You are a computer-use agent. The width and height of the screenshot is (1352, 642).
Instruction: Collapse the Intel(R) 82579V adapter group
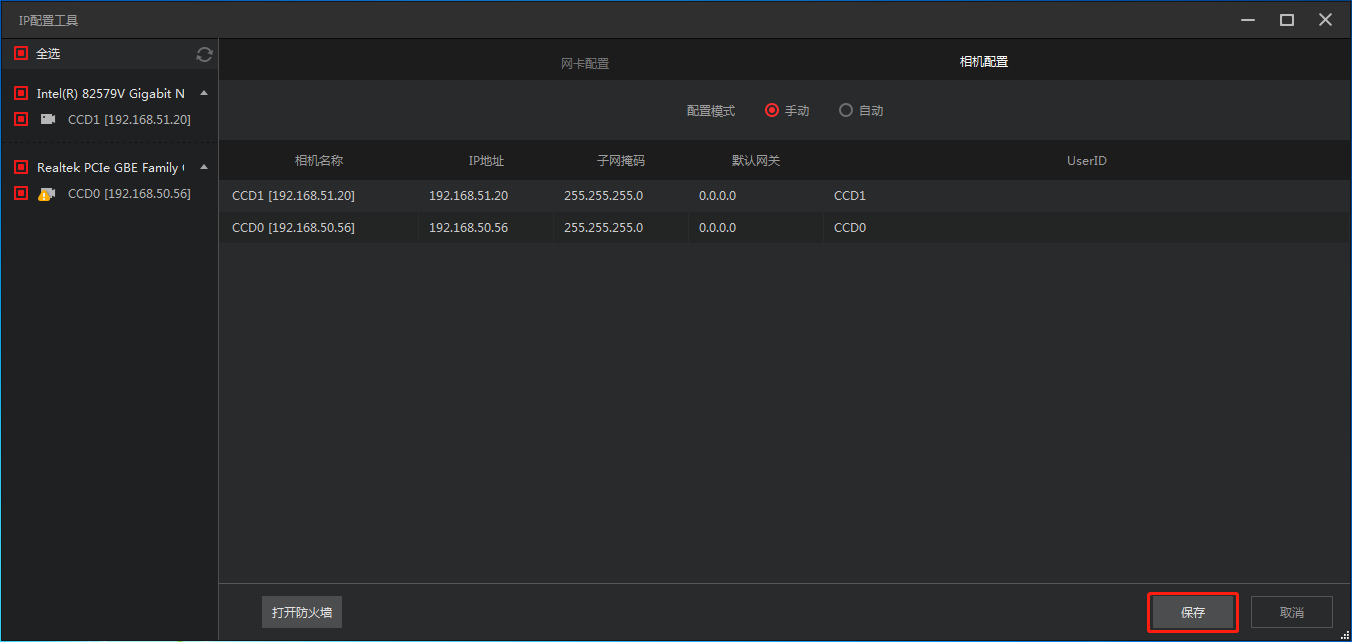click(204, 93)
